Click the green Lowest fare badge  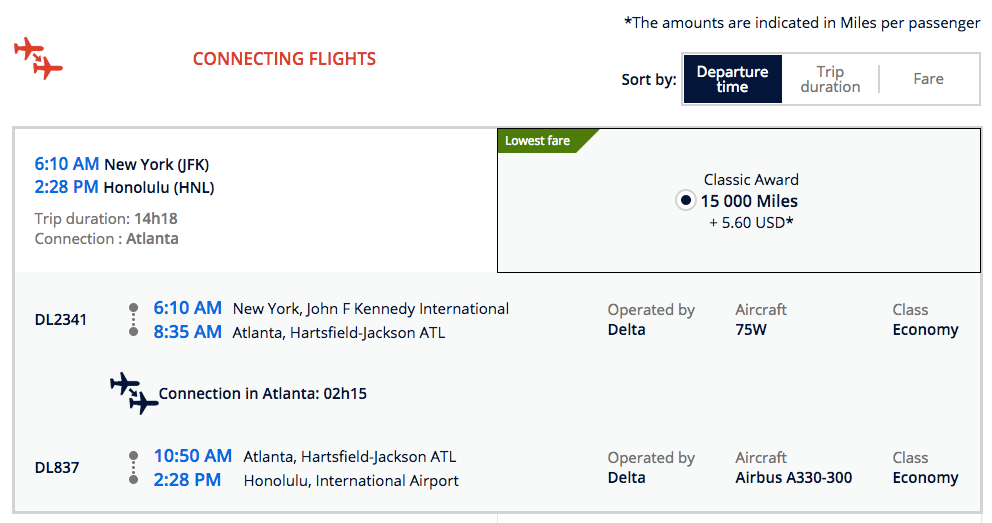(541, 141)
